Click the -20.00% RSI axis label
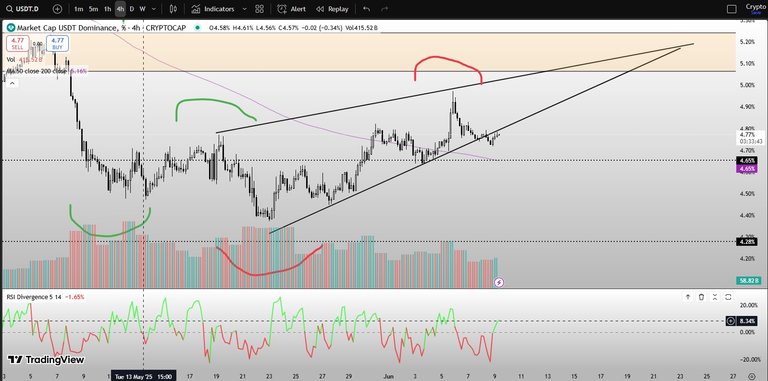Image resolution: width=768 pixels, height=381 pixels. tap(750, 359)
